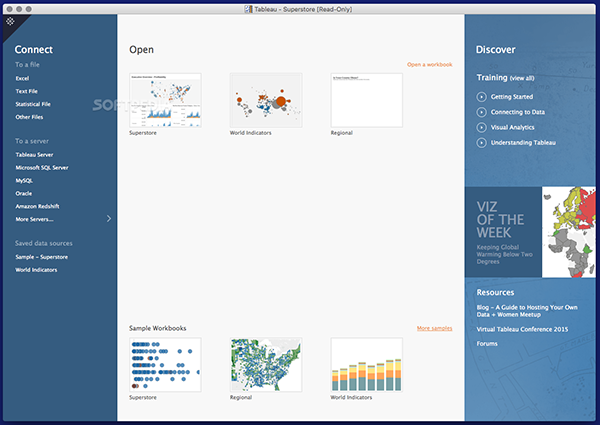Click the Viz of the Week map image
The width and height of the screenshot is (600, 425).
click(569, 232)
